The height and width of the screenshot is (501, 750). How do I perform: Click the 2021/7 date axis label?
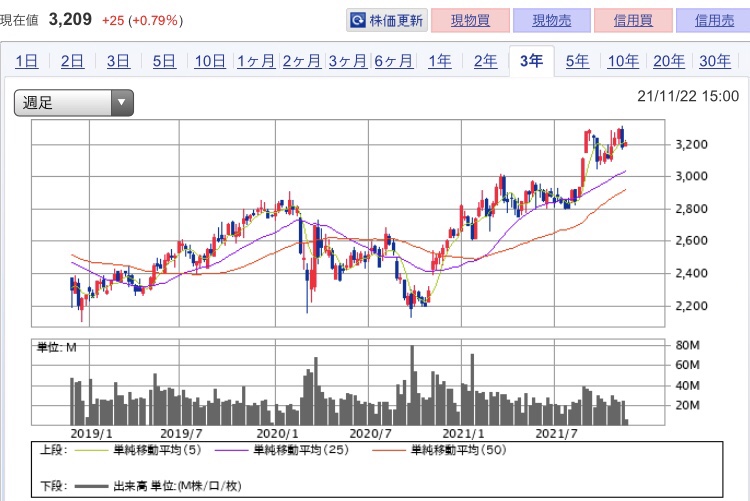[x=557, y=434]
